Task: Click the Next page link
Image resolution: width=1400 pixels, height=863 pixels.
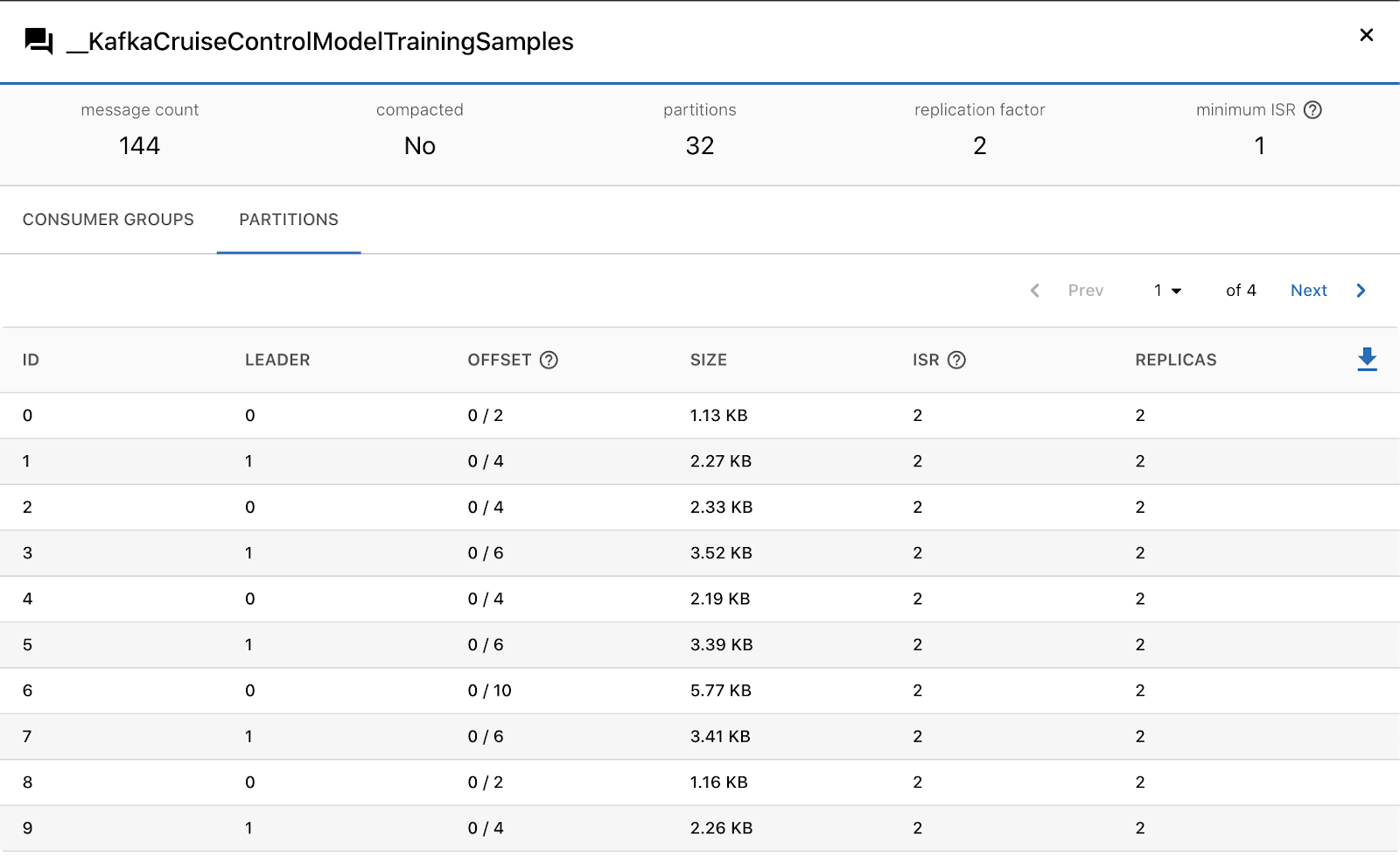Action: (1309, 291)
